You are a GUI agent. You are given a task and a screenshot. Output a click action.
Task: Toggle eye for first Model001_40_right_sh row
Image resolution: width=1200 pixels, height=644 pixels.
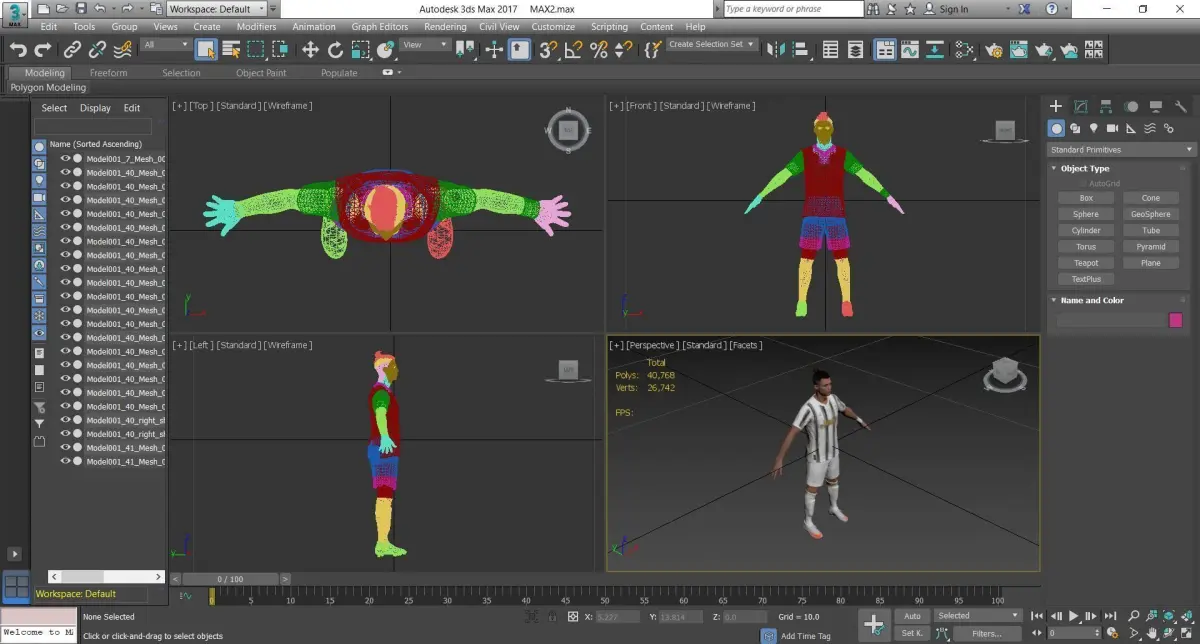pyautogui.click(x=66, y=420)
